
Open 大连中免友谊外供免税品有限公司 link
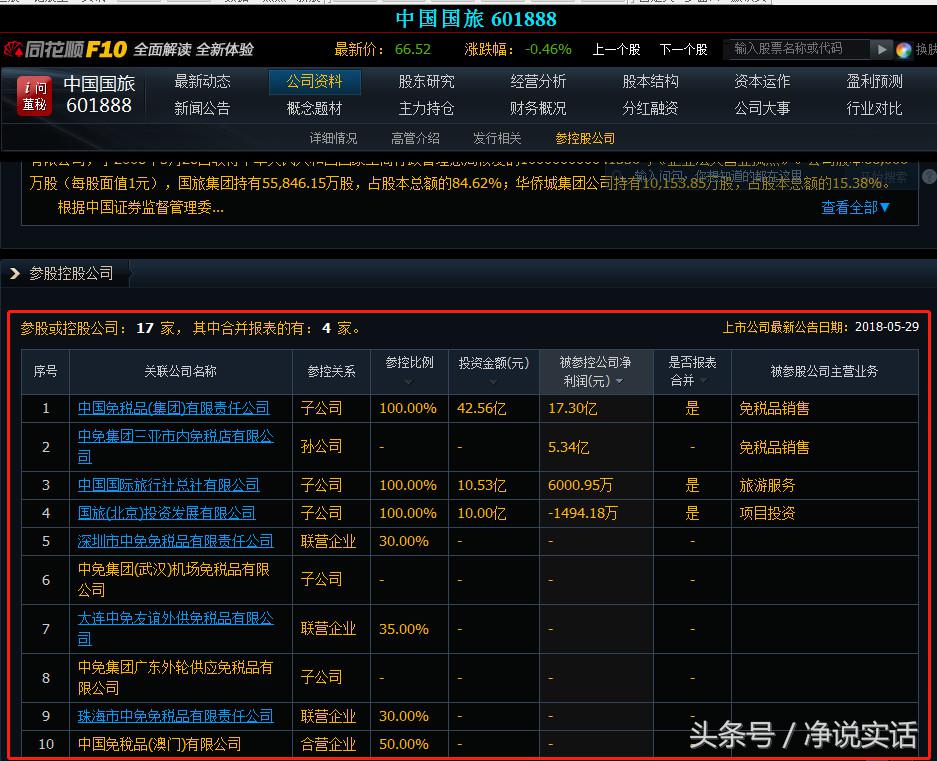tap(176, 628)
